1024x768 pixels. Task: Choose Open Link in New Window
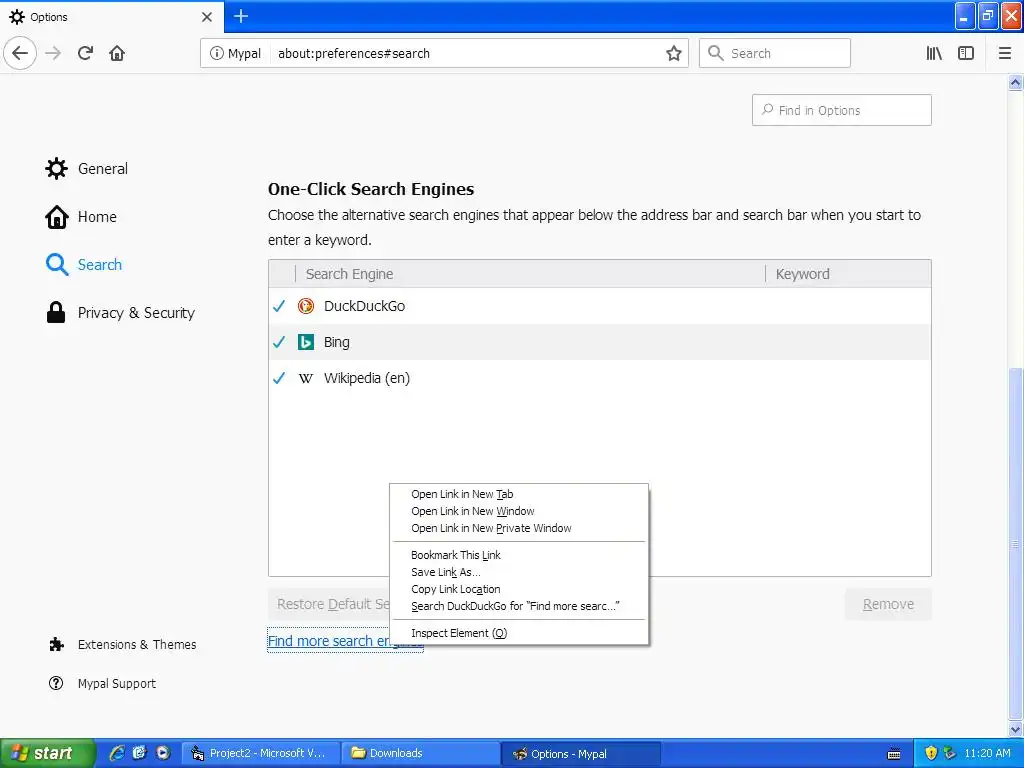tap(519, 511)
